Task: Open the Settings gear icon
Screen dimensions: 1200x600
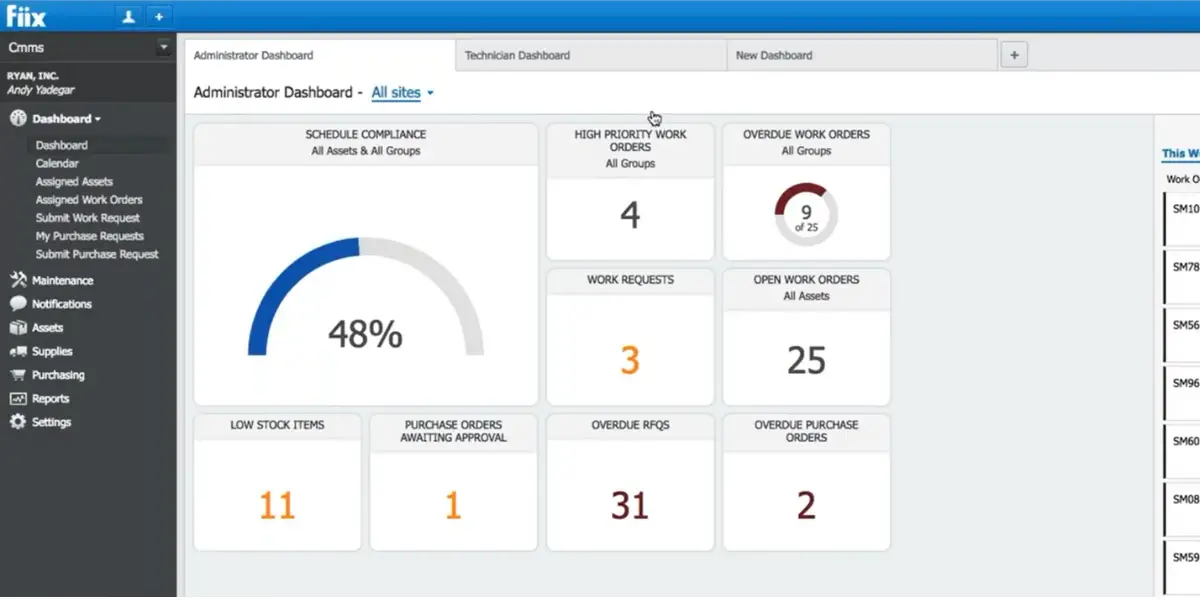Action: tap(17, 422)
